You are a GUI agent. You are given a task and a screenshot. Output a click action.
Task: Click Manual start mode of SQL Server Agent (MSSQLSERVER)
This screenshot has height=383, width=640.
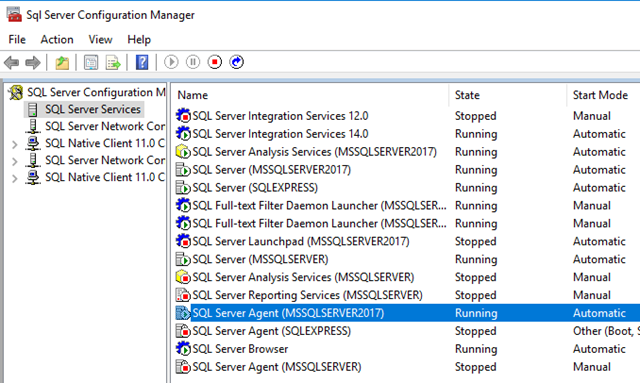pyautogui.click(x=592, y=367)
